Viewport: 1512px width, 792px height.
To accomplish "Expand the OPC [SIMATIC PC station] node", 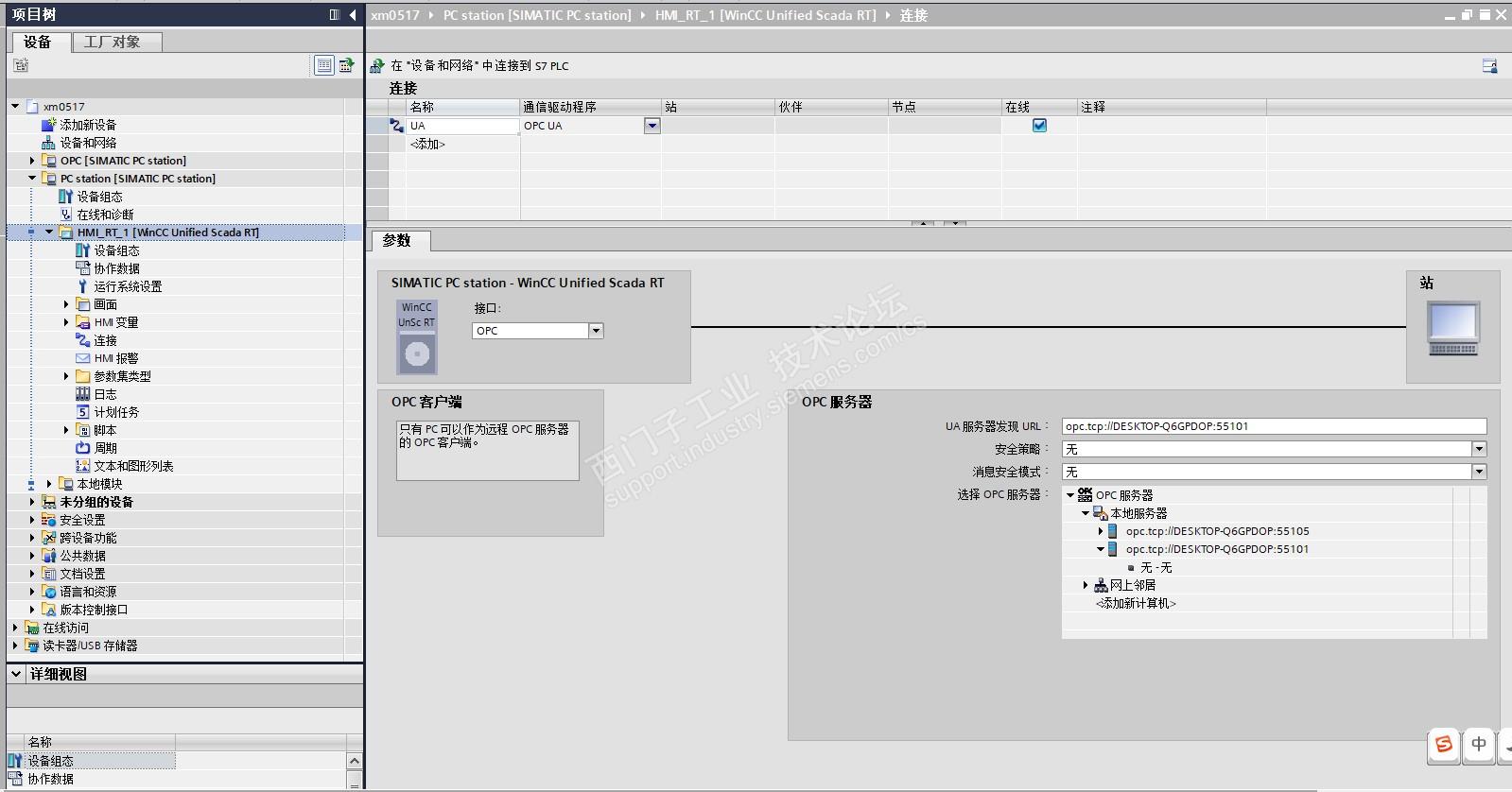I will coord(32,161).
